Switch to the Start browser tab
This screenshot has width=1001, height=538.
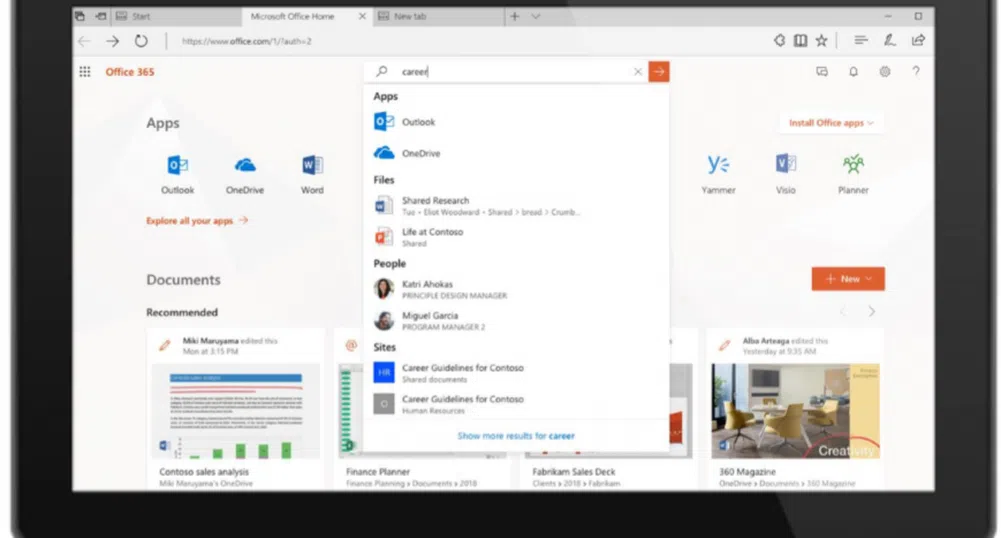point(176,17)
